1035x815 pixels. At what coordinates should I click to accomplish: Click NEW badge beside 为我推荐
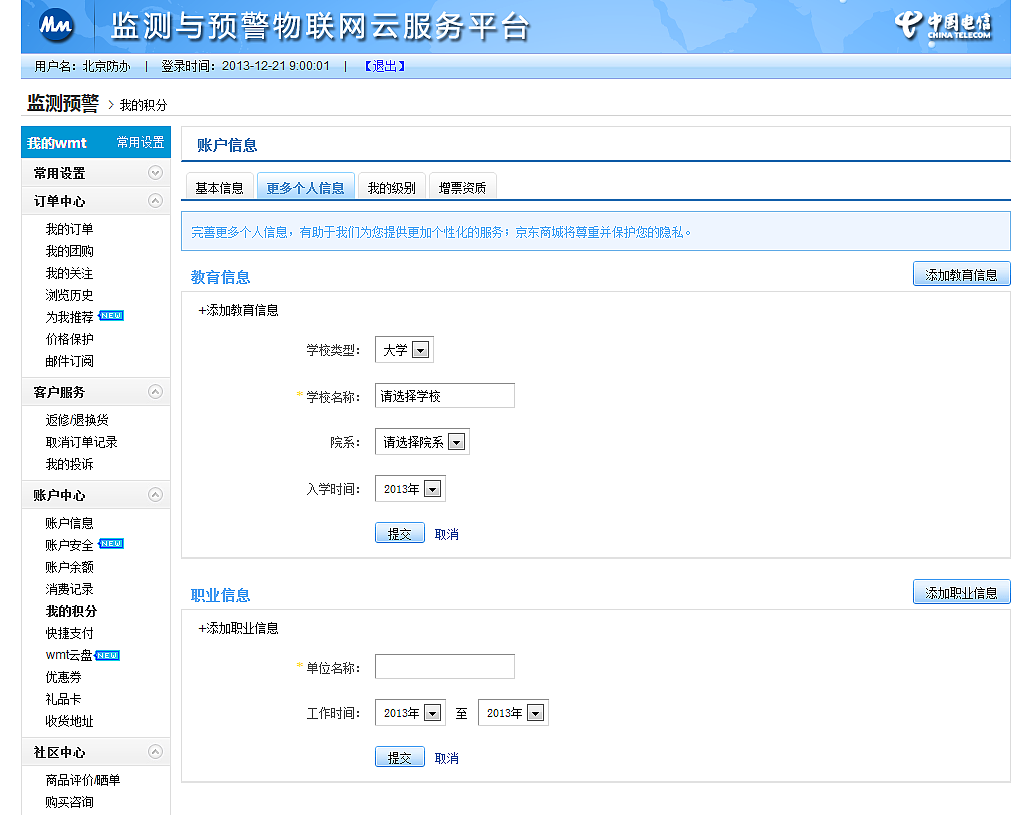(x=111, y=315)
